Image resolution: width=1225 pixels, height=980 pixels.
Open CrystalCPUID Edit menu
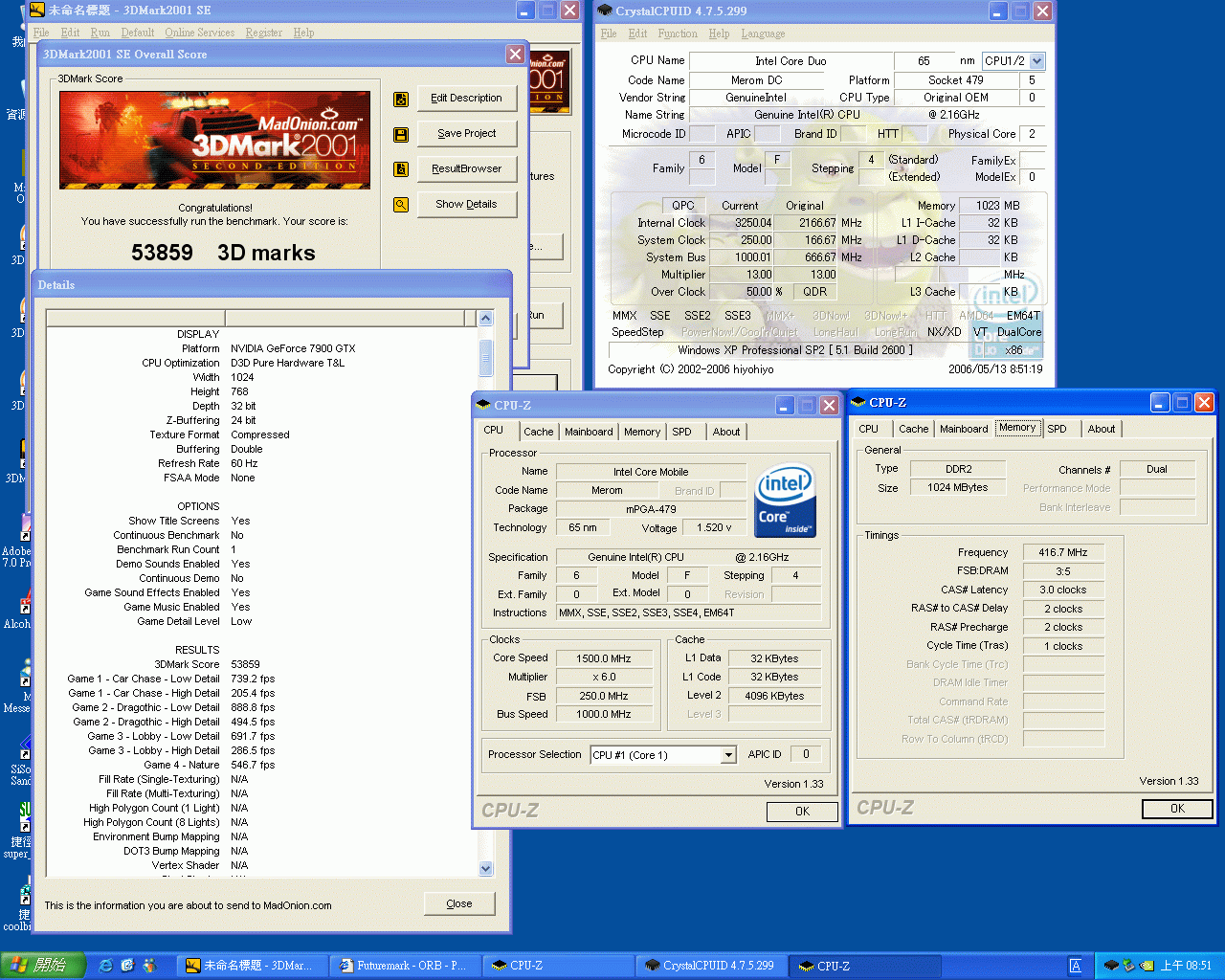pos(638,33)
